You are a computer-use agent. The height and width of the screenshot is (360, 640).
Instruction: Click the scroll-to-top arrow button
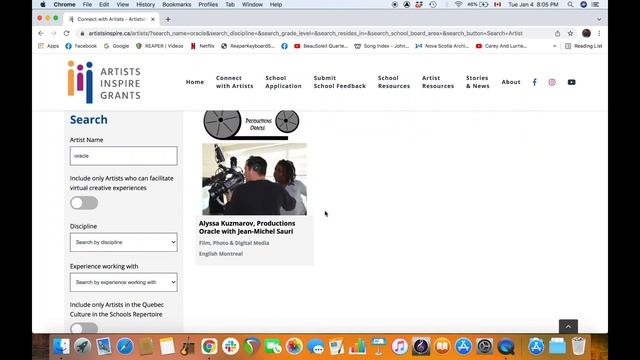(x=568, y=327)
